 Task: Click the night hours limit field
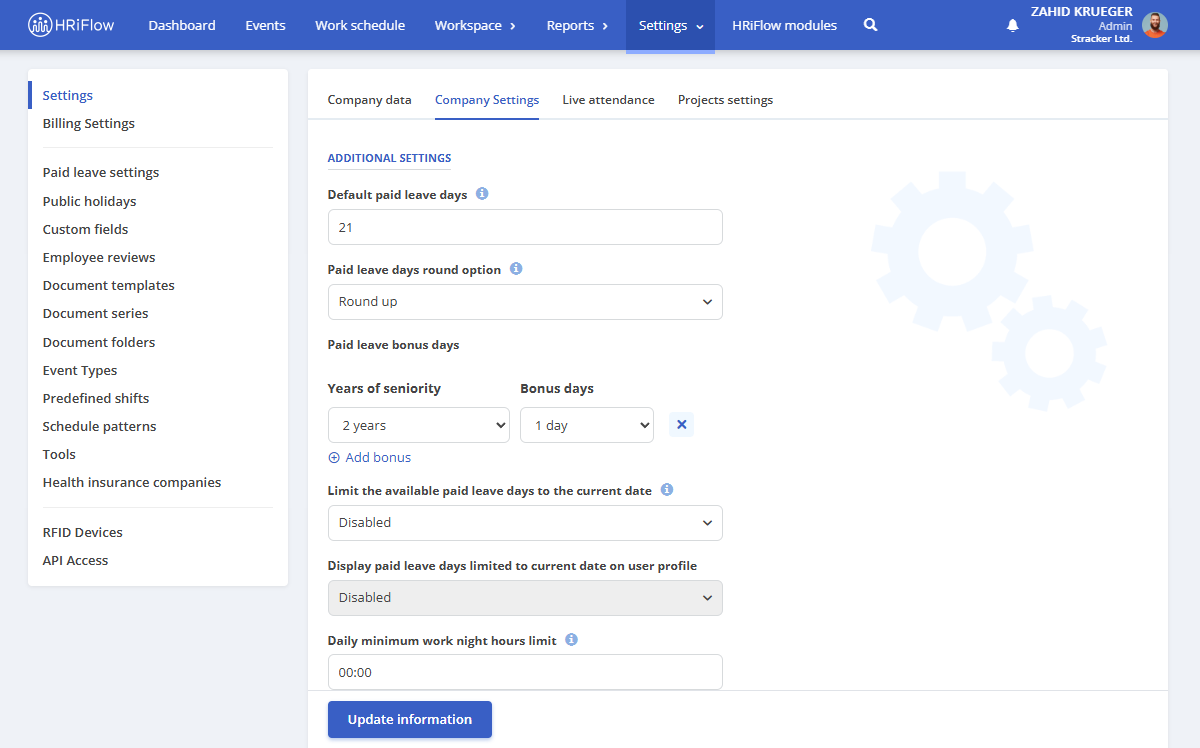[x=525, y=672]
